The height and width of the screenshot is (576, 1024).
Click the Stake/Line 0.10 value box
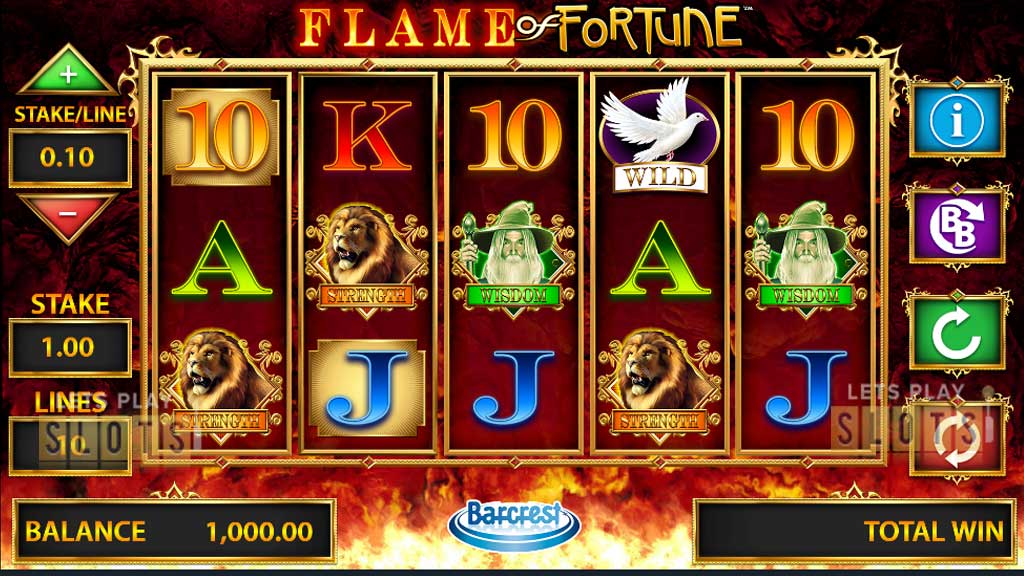[70, 158]
